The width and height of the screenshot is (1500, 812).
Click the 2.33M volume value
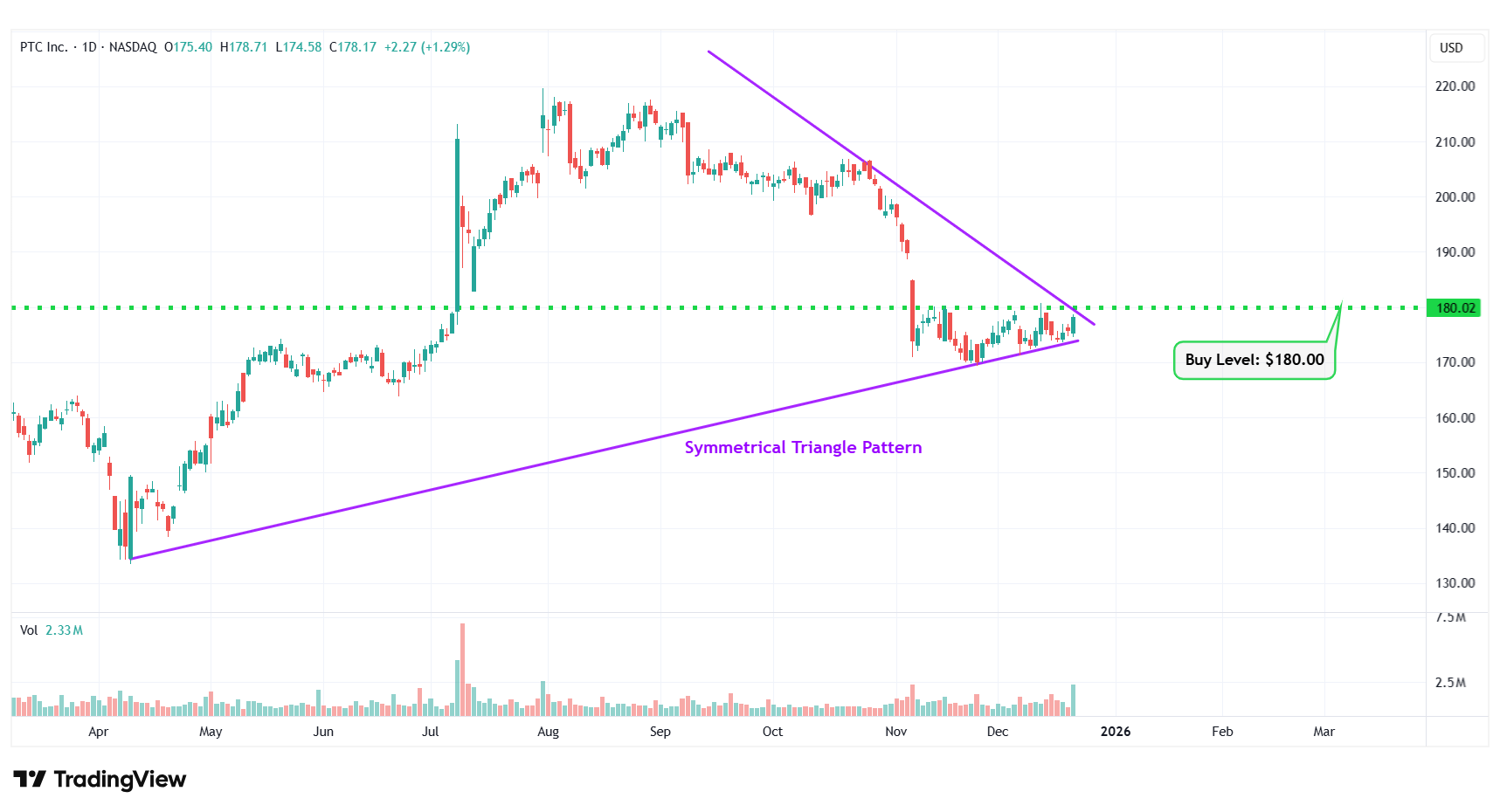[64, 630]
